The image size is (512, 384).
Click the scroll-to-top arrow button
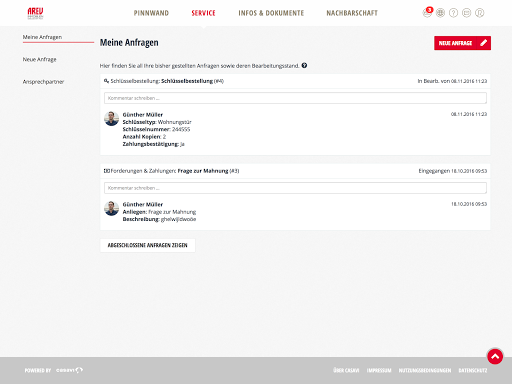(495, 356)
